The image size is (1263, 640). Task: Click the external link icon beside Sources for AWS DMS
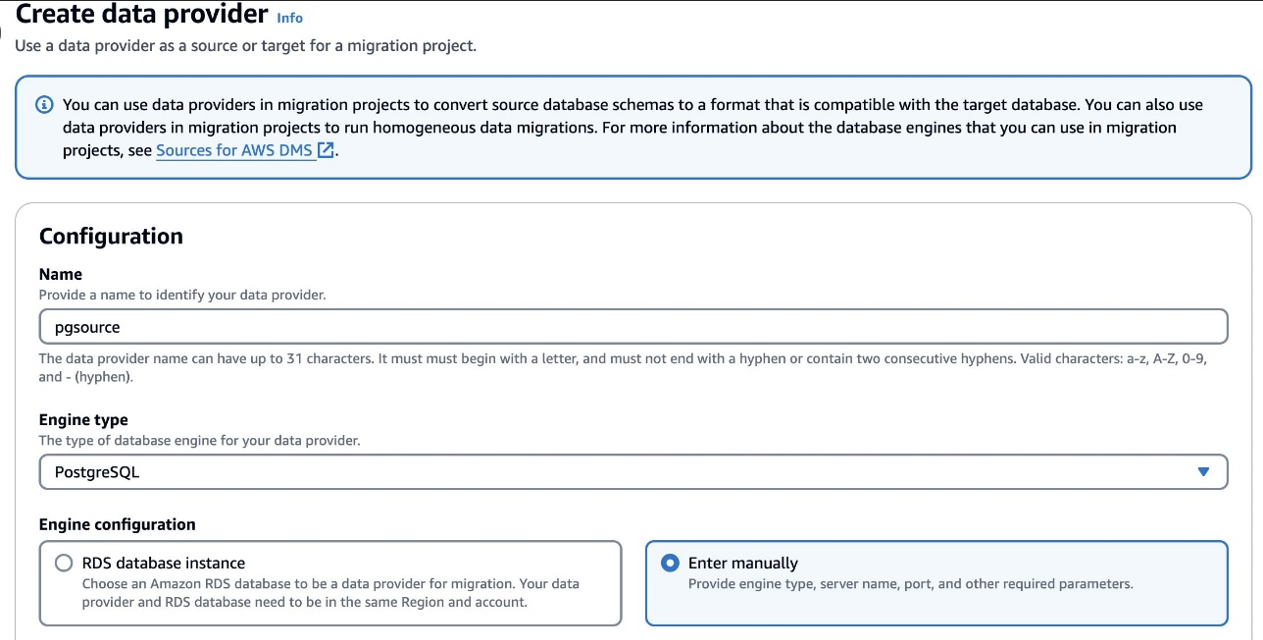point(326,150)
